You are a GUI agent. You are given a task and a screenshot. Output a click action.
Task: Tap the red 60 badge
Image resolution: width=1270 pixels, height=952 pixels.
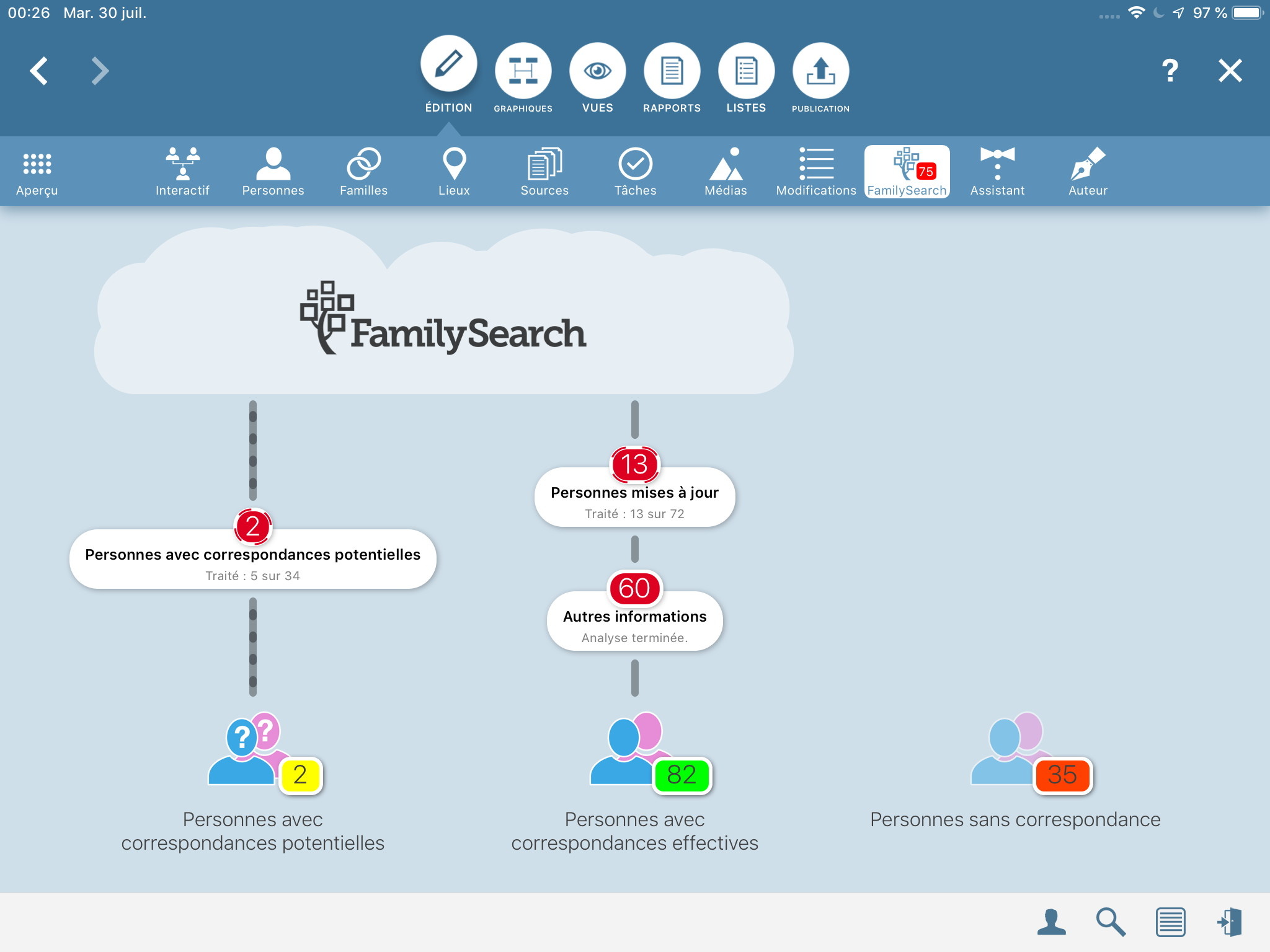[x=635, y=588]
